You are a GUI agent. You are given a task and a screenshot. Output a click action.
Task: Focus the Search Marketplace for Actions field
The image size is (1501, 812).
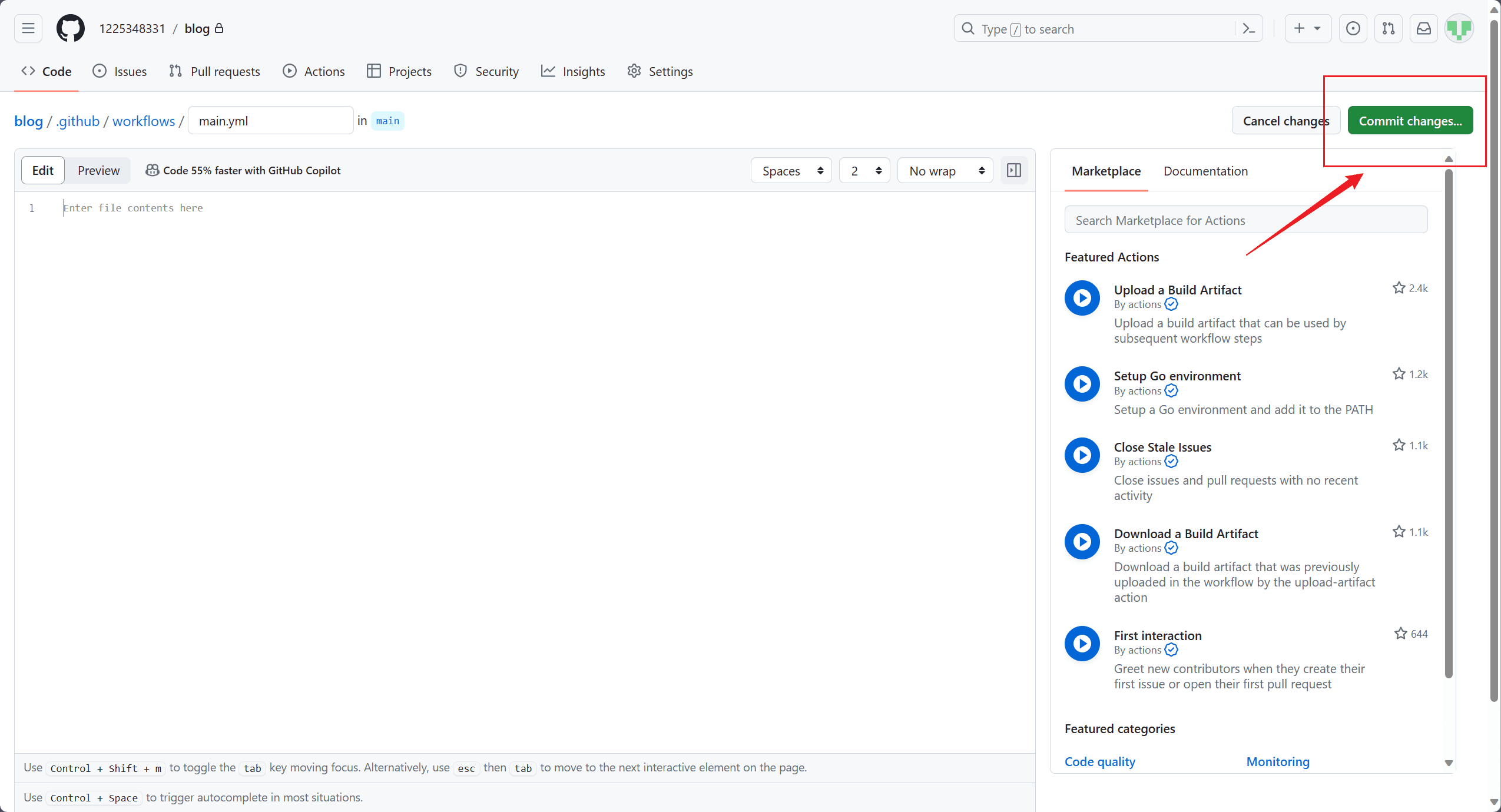1245,220
